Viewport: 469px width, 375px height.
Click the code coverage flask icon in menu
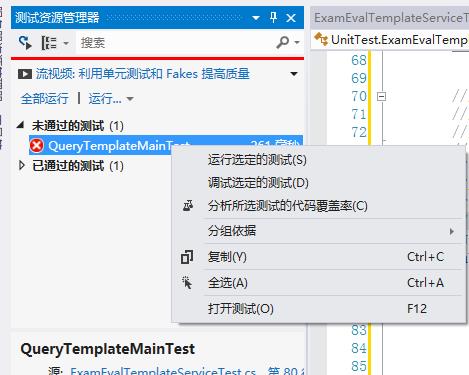(188, 206)
